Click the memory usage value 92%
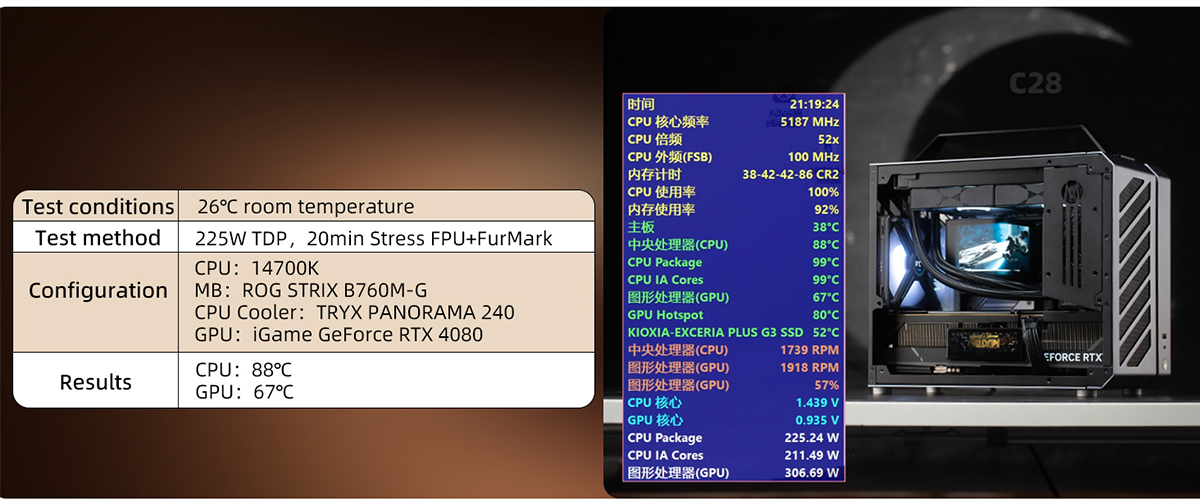Image resolution: width=1200 pixels, height=500 pixels. point(827,209)
